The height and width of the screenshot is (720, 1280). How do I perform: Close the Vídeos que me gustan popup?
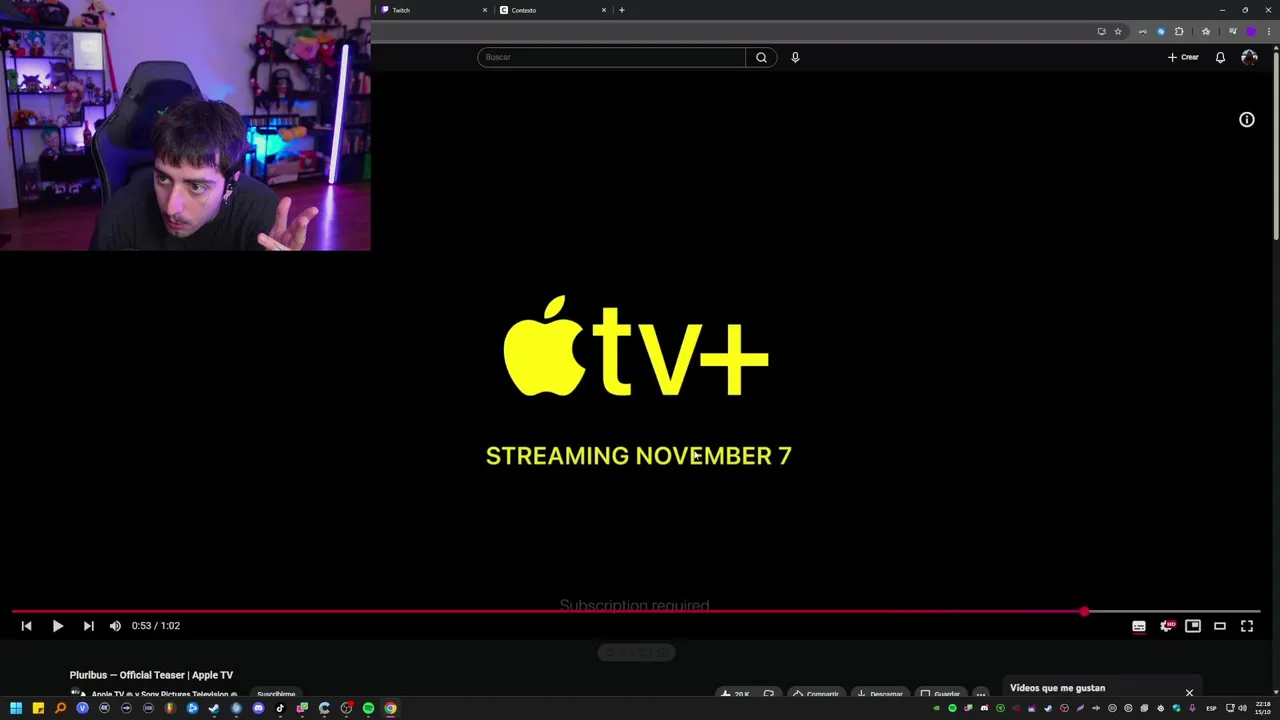(x=1189, y=692)
